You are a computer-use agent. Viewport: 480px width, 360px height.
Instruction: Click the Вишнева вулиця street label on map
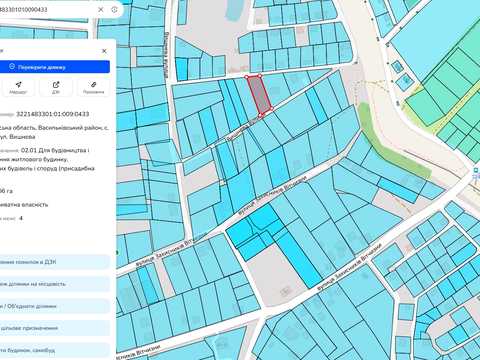click(243, 128)
